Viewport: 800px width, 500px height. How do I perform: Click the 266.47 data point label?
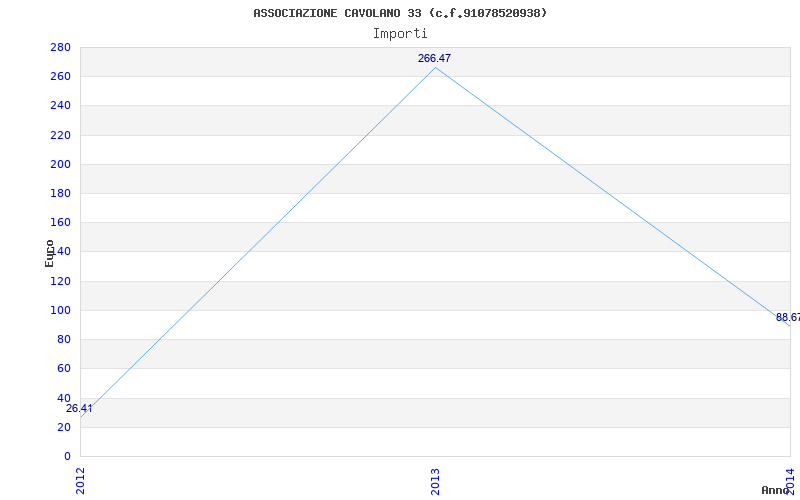coord(434,59)
